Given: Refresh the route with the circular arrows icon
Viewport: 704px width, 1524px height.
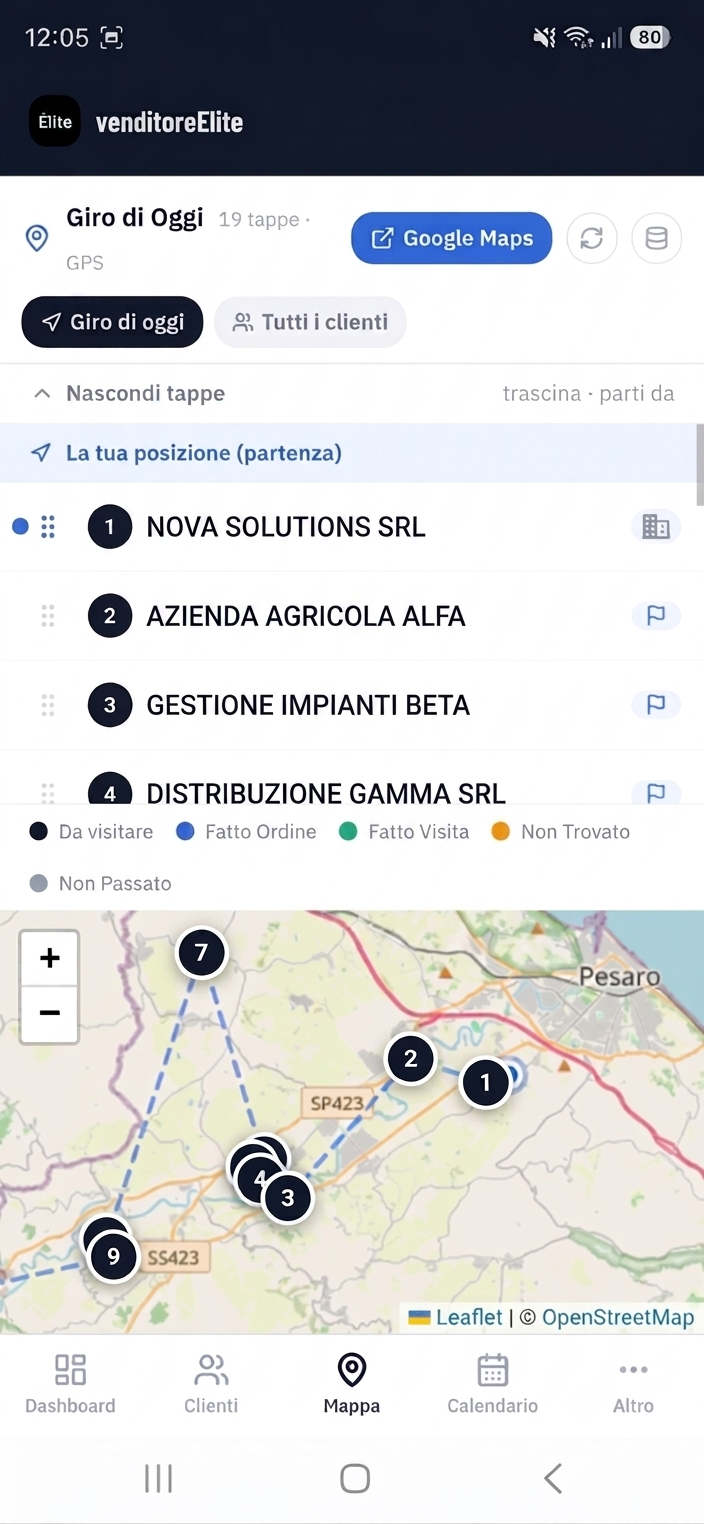Looking at the screenshot, I should tap(592, 238).
